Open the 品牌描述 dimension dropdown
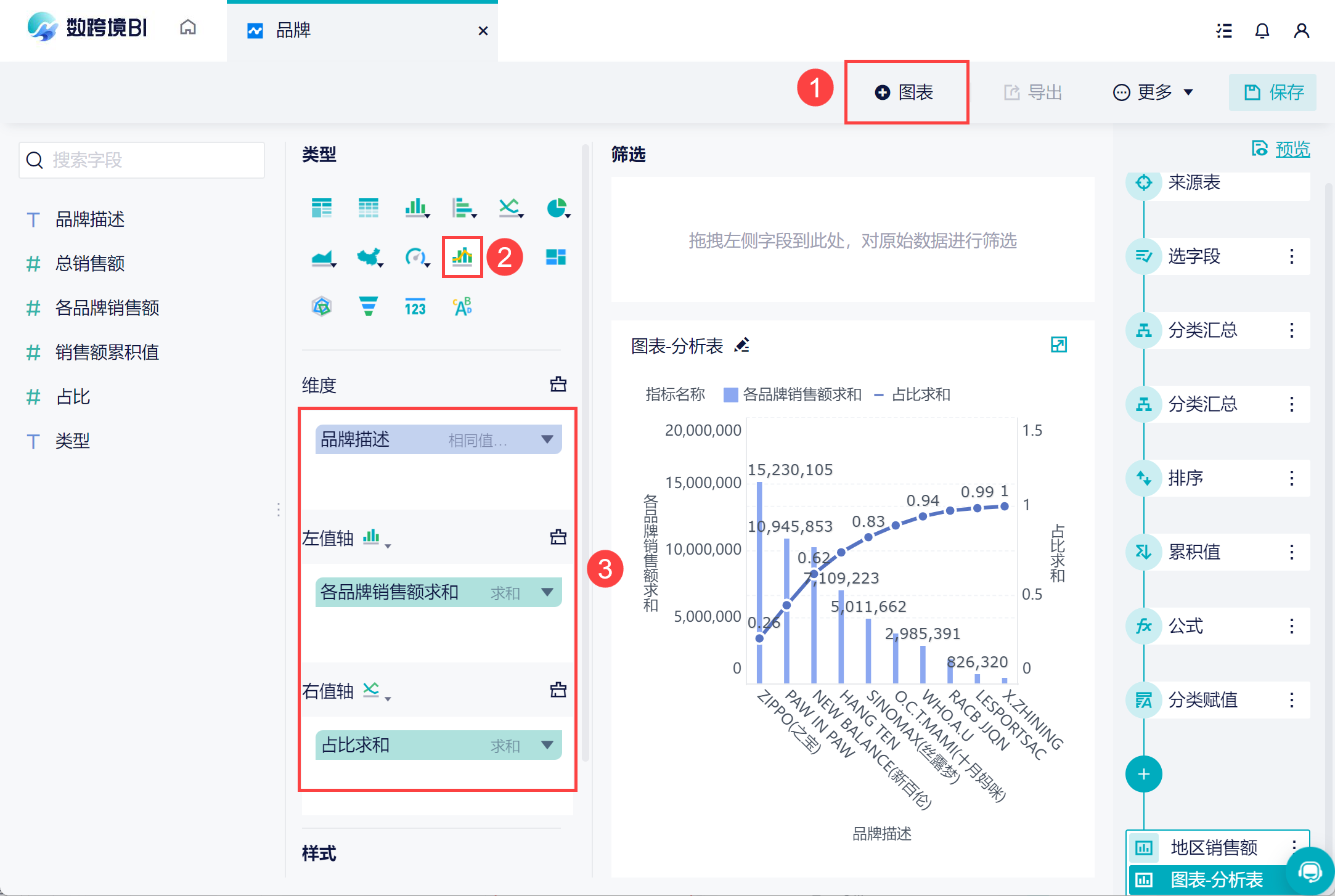This screenshot has height=896, width=1335. (547, 439)
